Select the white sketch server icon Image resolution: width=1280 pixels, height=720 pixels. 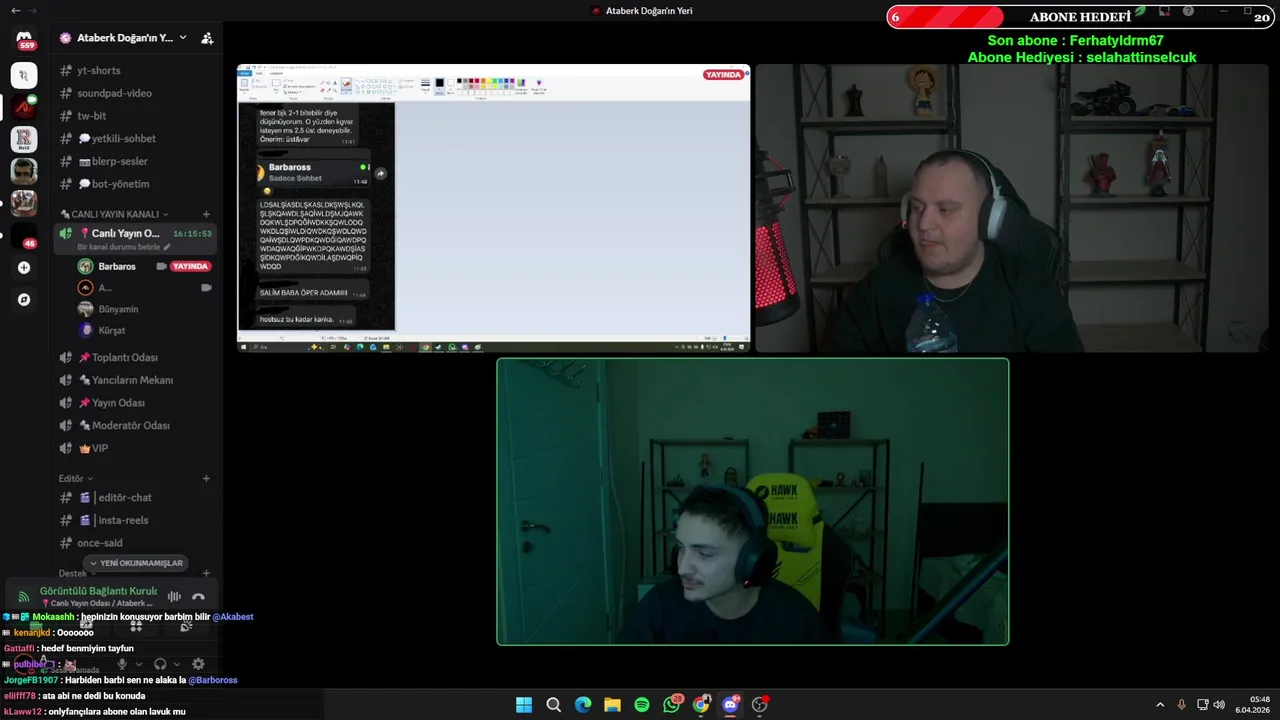tap(24, 75)
